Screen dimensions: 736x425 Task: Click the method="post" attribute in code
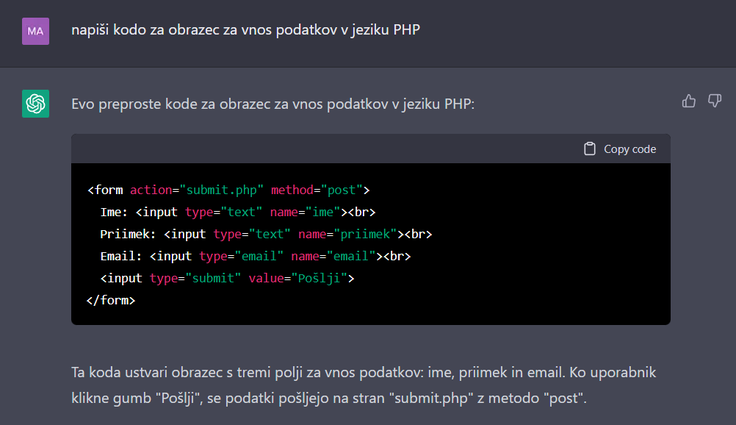(316, 190)
